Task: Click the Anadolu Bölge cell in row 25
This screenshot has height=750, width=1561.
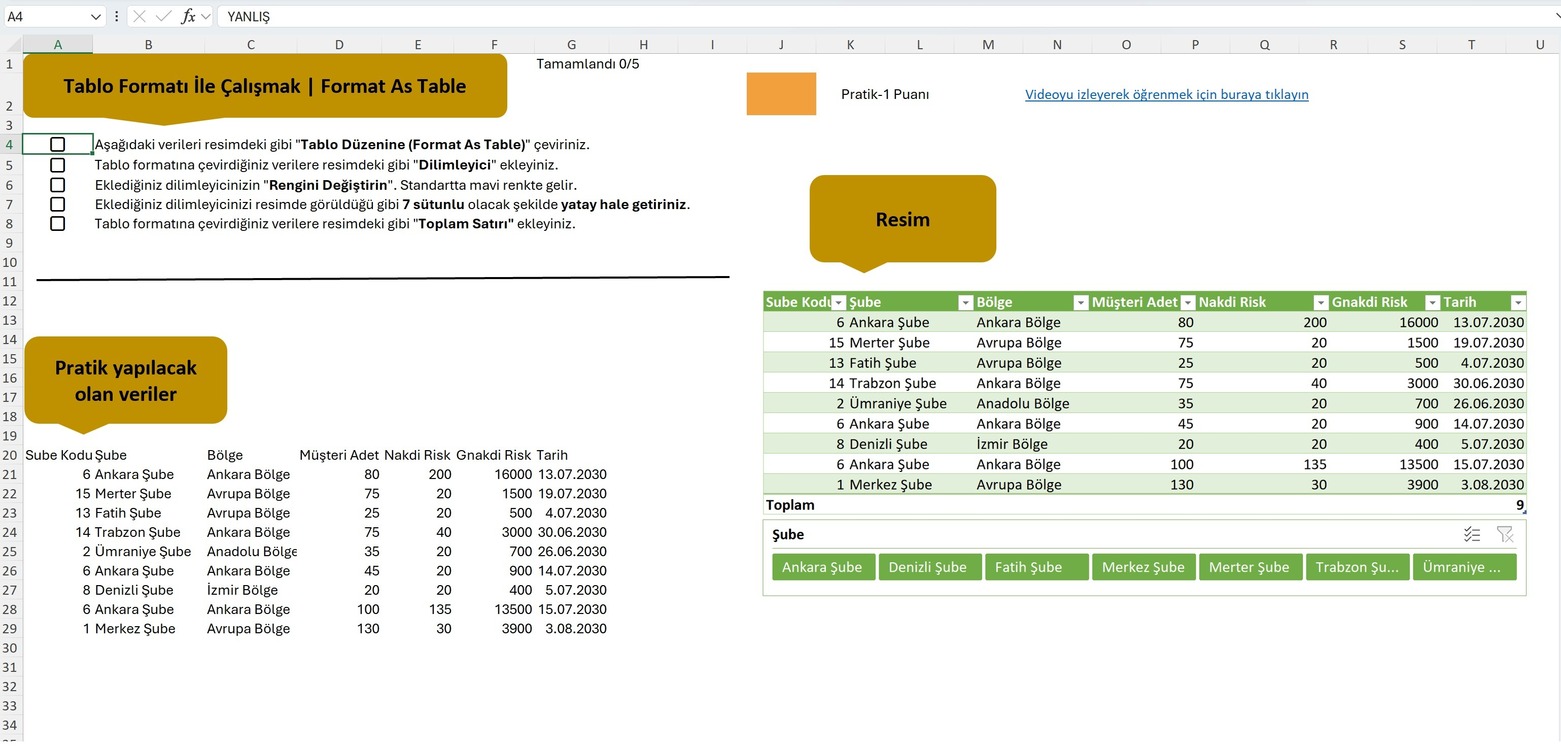Action: 252,552
